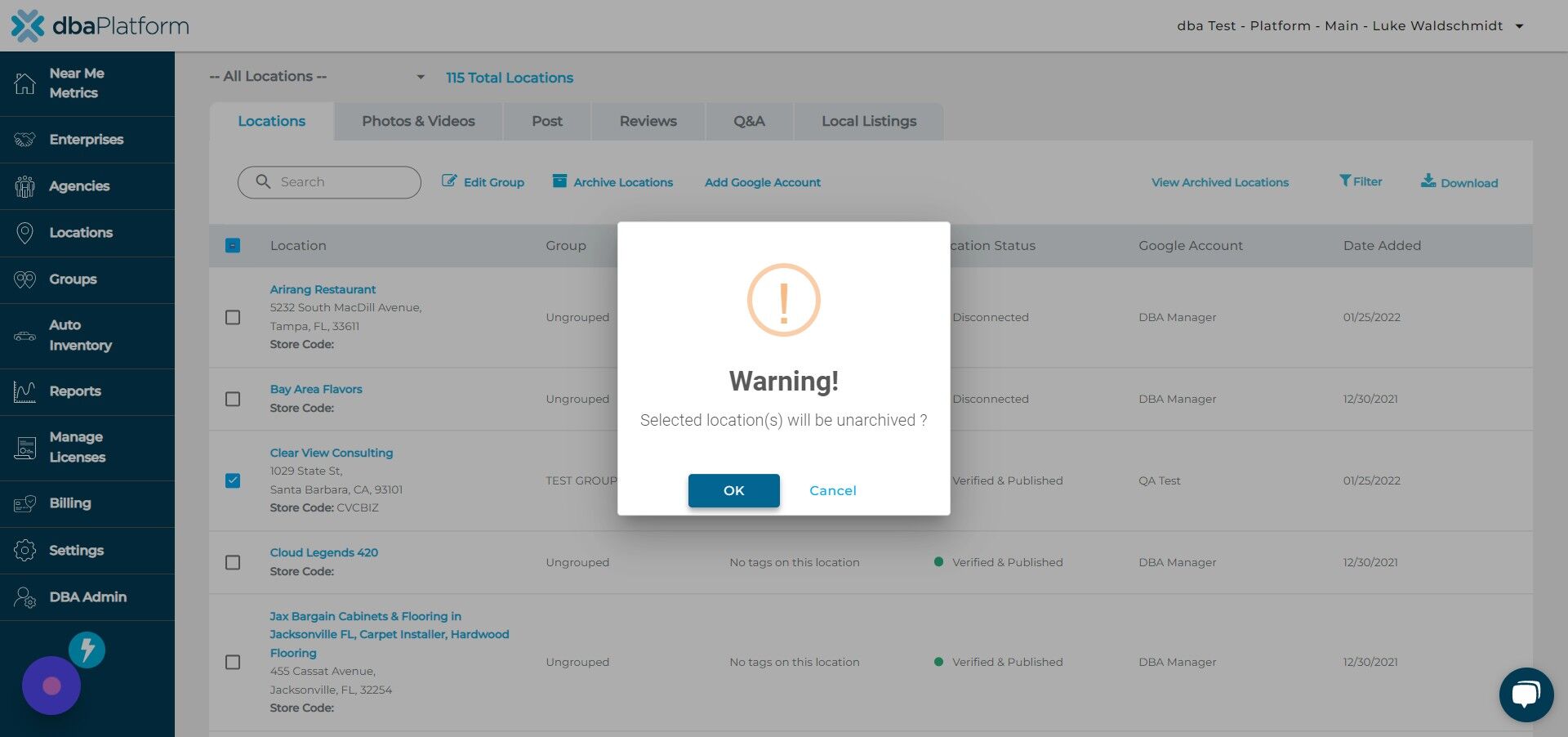Viewport: 1568px width, 737px height.
Task: Toggle the select-all checkbox in table header
Action: (x=233, y=245)
